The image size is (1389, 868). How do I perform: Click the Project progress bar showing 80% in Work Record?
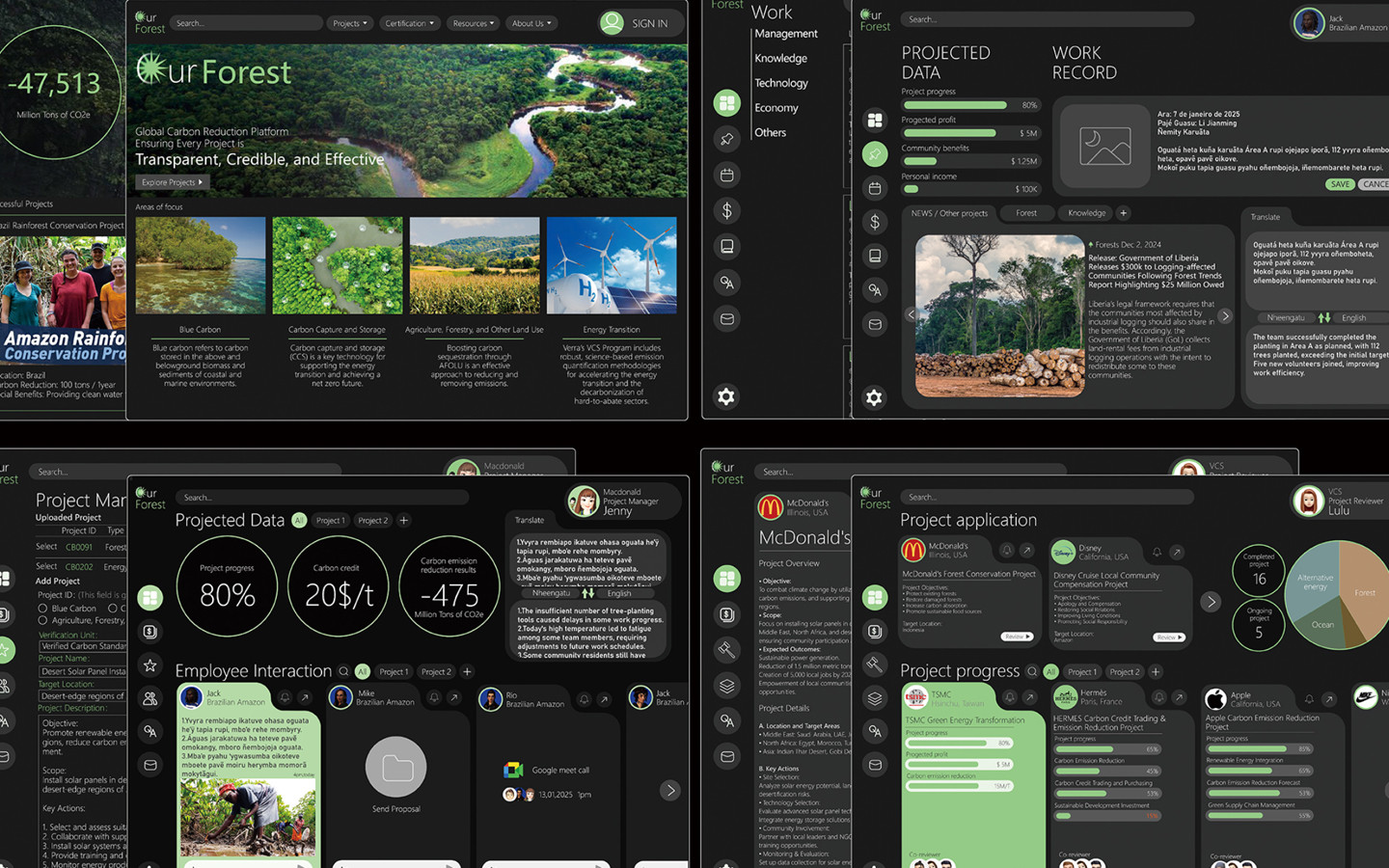pyautogui.click(x=954, y=105)
